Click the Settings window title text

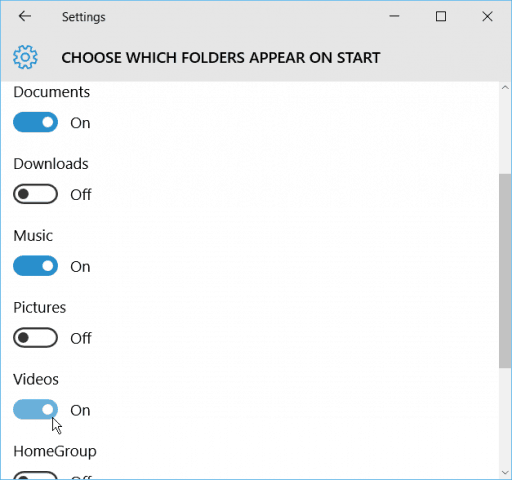point(84,17)
